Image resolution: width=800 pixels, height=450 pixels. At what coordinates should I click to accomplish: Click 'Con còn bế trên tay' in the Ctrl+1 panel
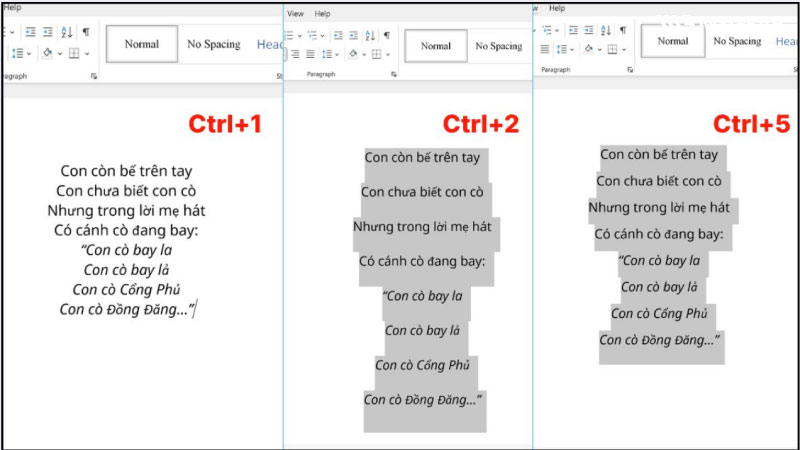click(126, 170)
